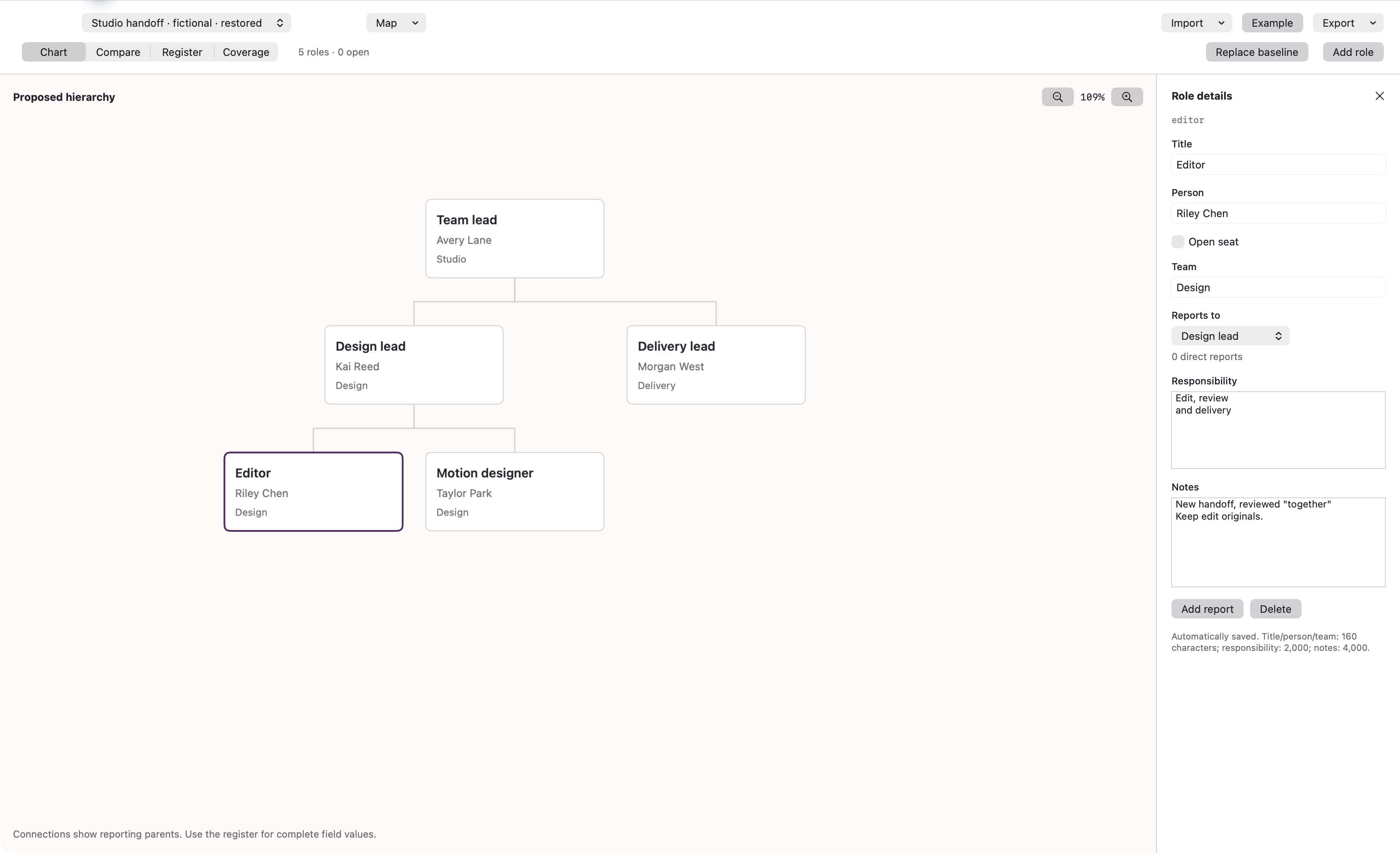Select the Team lead card
1400x853 pixels.
(x=514, y=239)
